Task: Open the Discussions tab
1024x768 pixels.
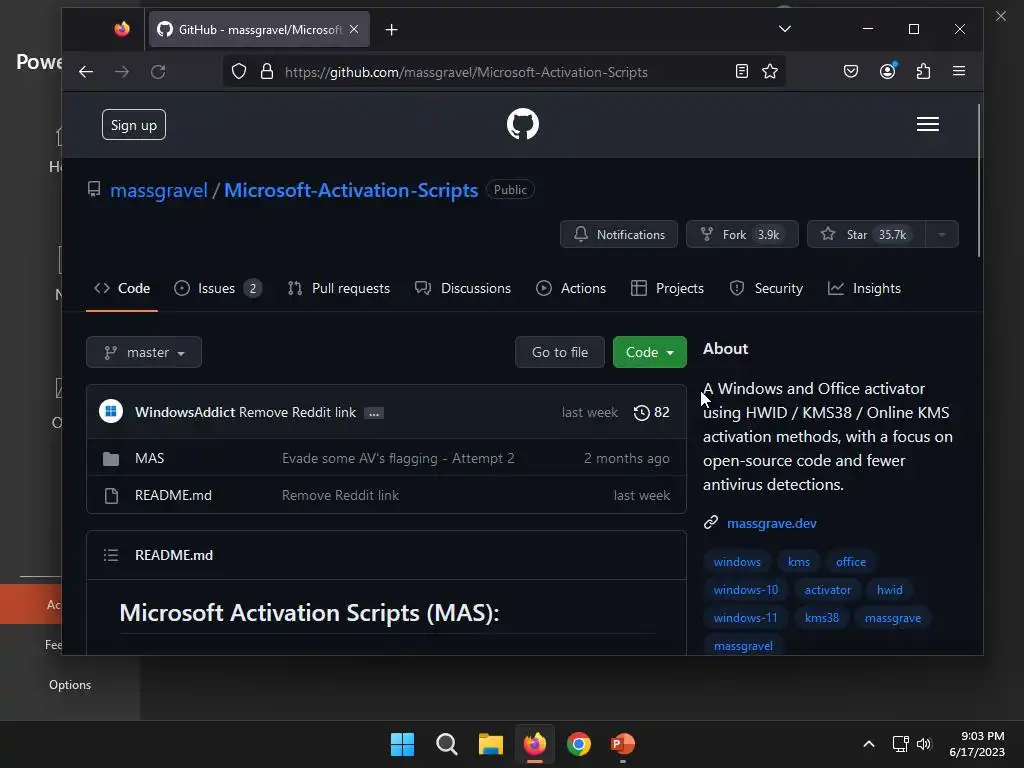Action: (x=463, y=288)
